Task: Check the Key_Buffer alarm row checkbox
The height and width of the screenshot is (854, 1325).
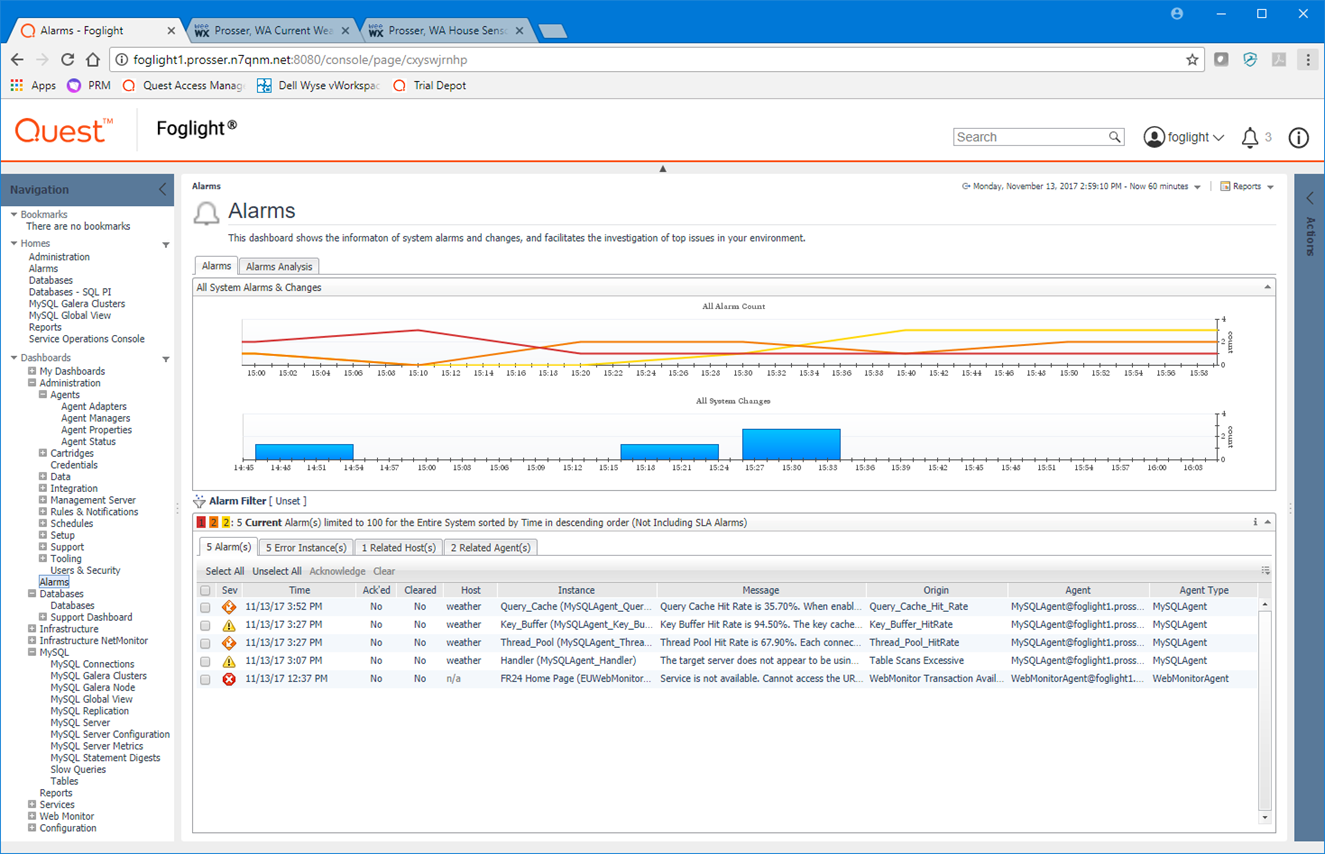Action: pos(205,625)
